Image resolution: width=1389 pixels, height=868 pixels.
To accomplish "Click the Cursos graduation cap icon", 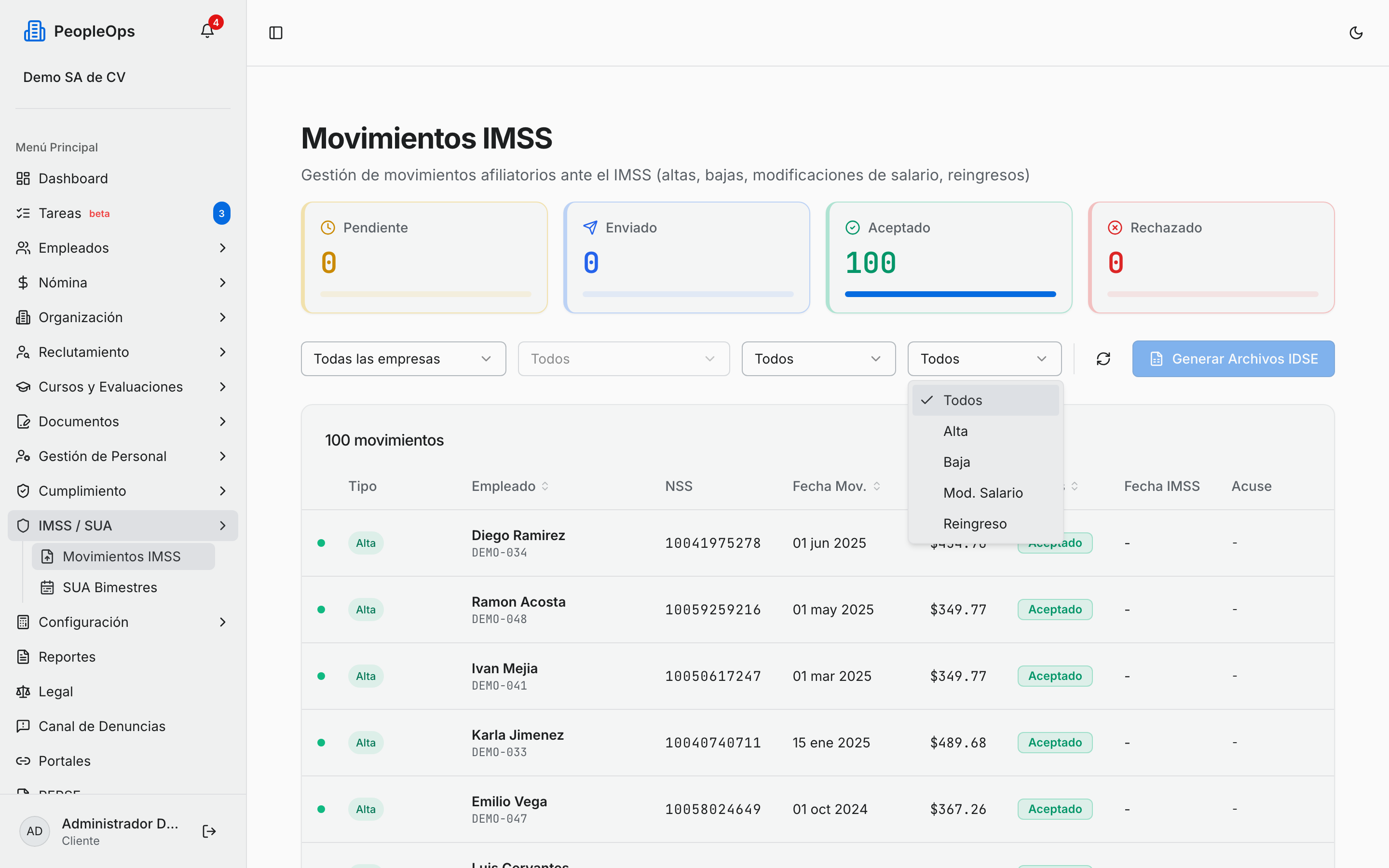I will pyautogui.click(x=23, y=387).
